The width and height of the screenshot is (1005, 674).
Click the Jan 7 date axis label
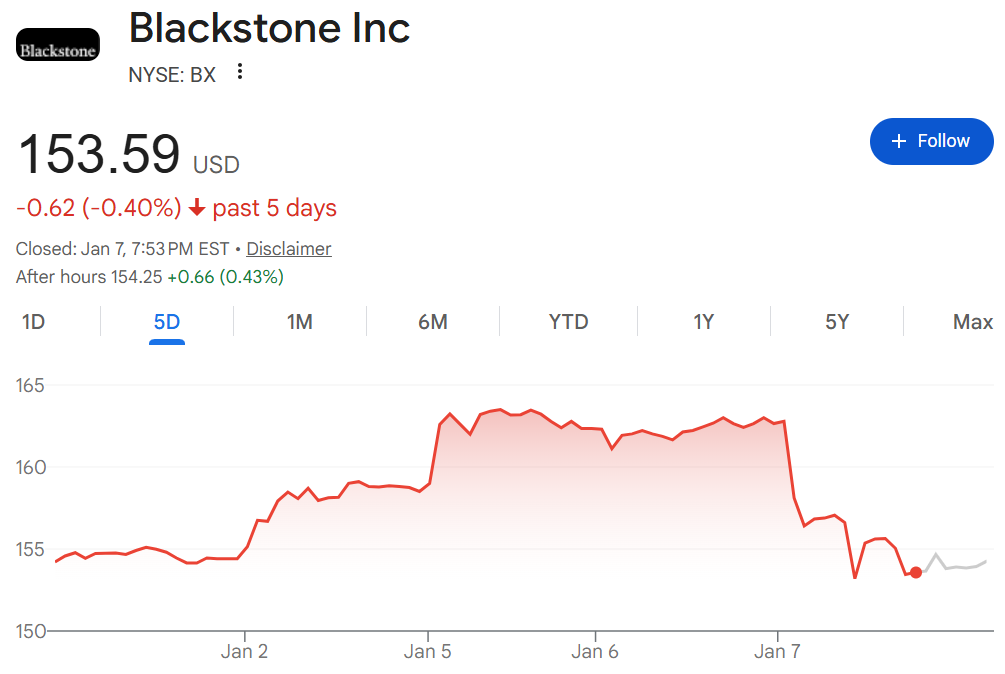click(778, 652)
